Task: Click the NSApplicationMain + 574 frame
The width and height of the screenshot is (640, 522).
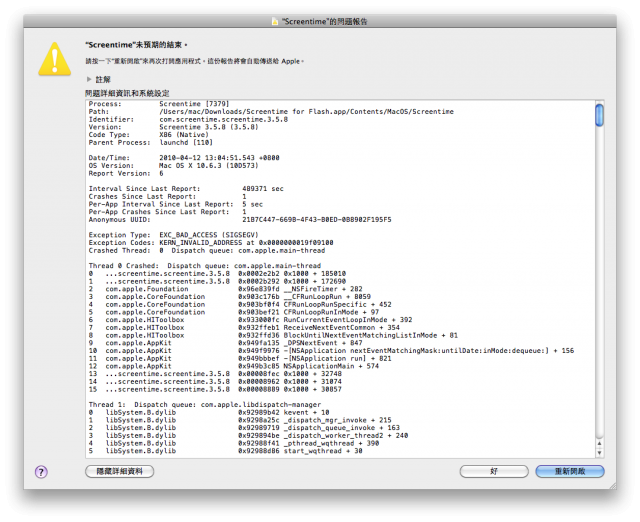Action: tap(234, 366)
